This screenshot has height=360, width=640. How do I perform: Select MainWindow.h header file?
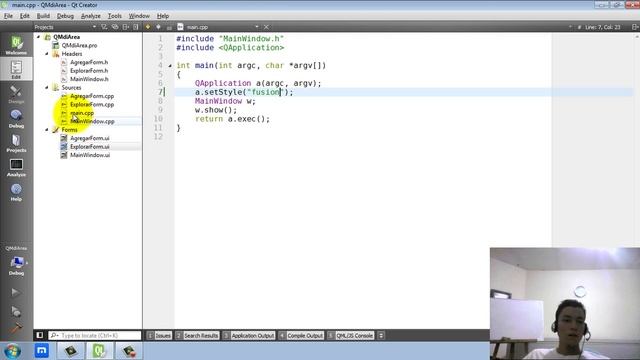point(89,79)
